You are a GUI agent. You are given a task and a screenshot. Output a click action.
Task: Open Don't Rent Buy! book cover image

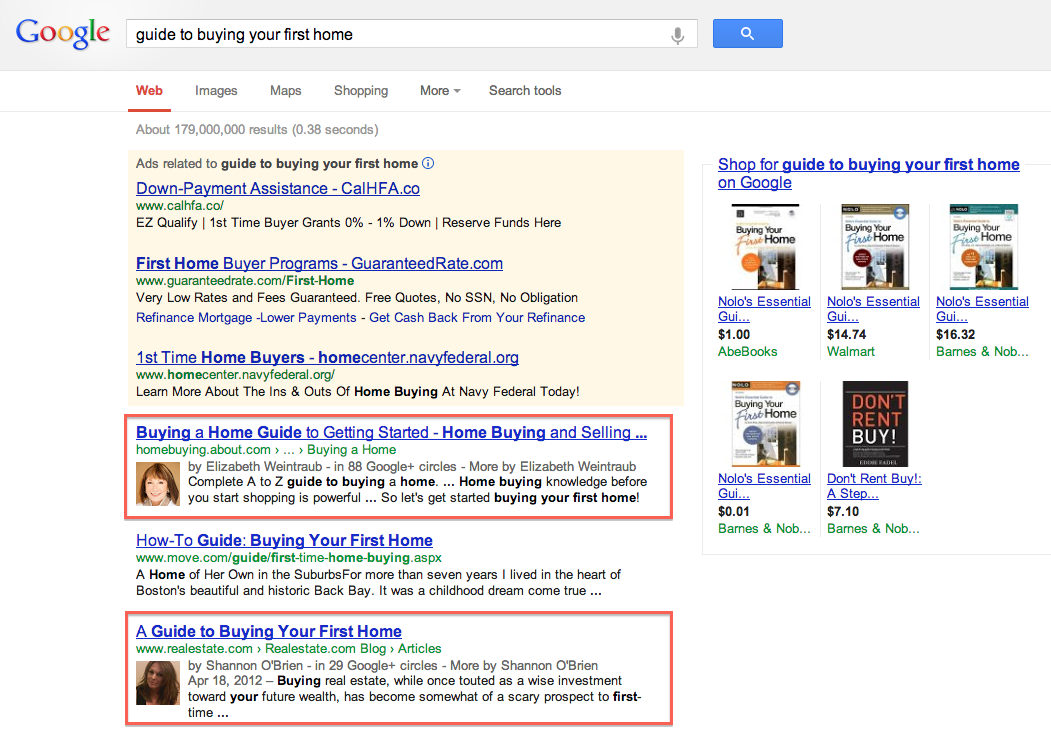point(875,424)
